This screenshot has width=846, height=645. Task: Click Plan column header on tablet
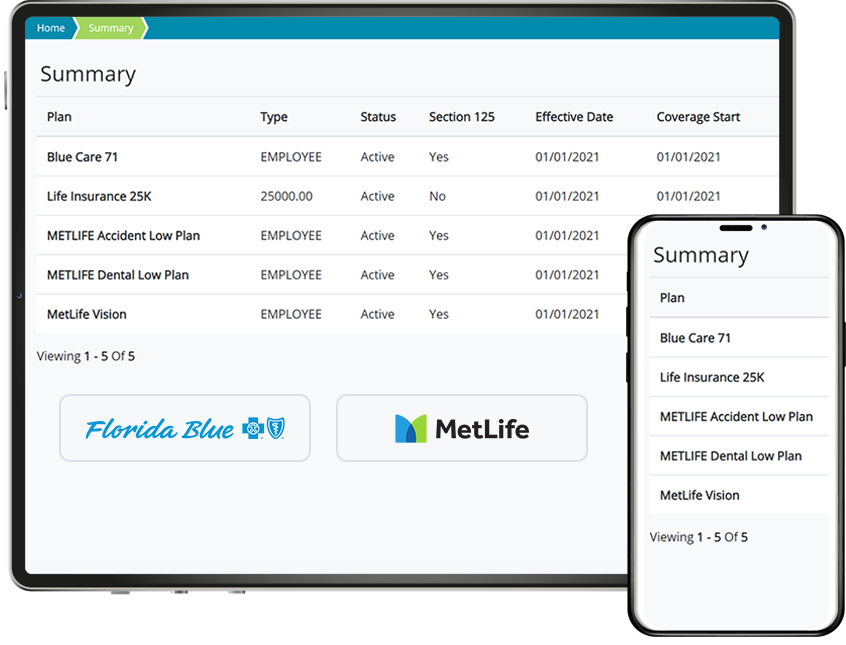(59, 117)
